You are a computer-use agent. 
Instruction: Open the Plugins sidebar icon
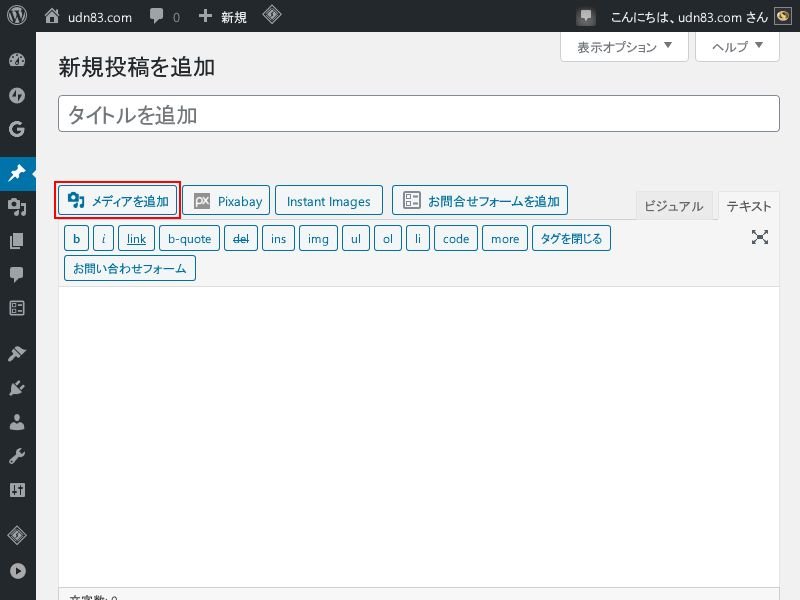point(17,388)
